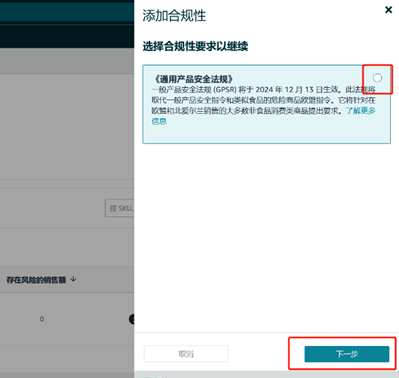Focus the 按 SKU search field
399x378 pixels.
119,208
